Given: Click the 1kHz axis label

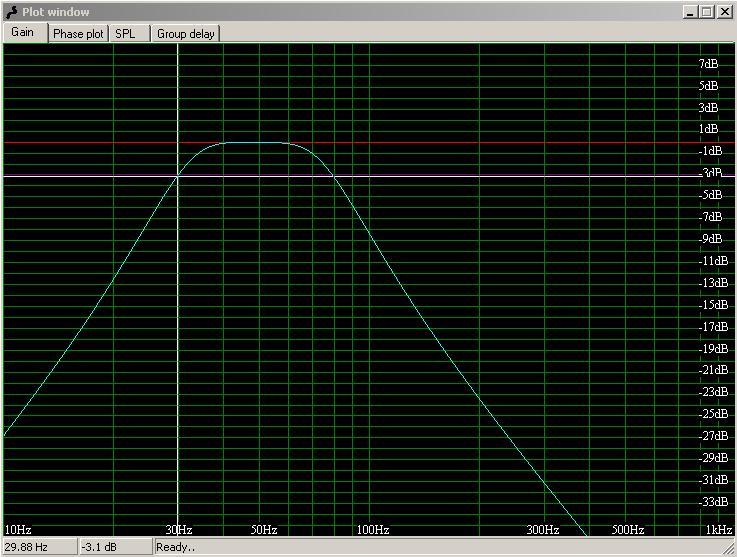Looking at the screenshot, I should click(x=719, y=530).
